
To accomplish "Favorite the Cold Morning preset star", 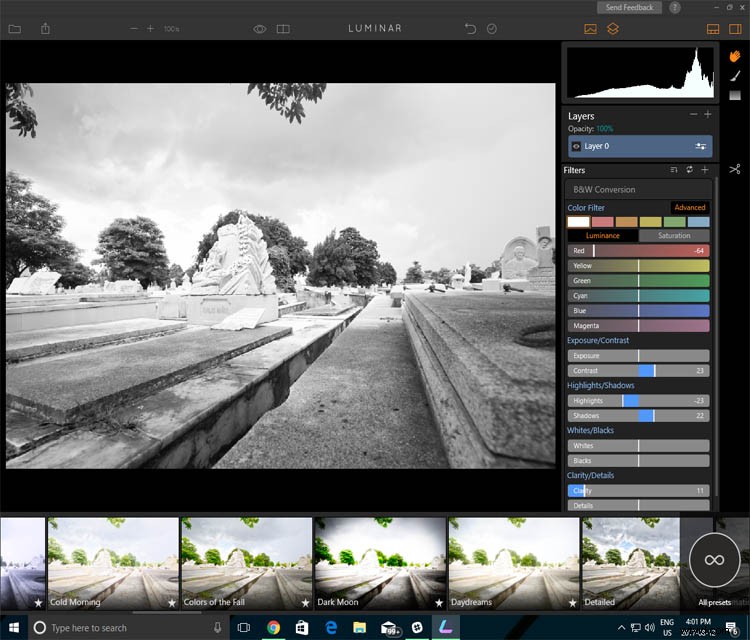I will click(x=172, y=603).
